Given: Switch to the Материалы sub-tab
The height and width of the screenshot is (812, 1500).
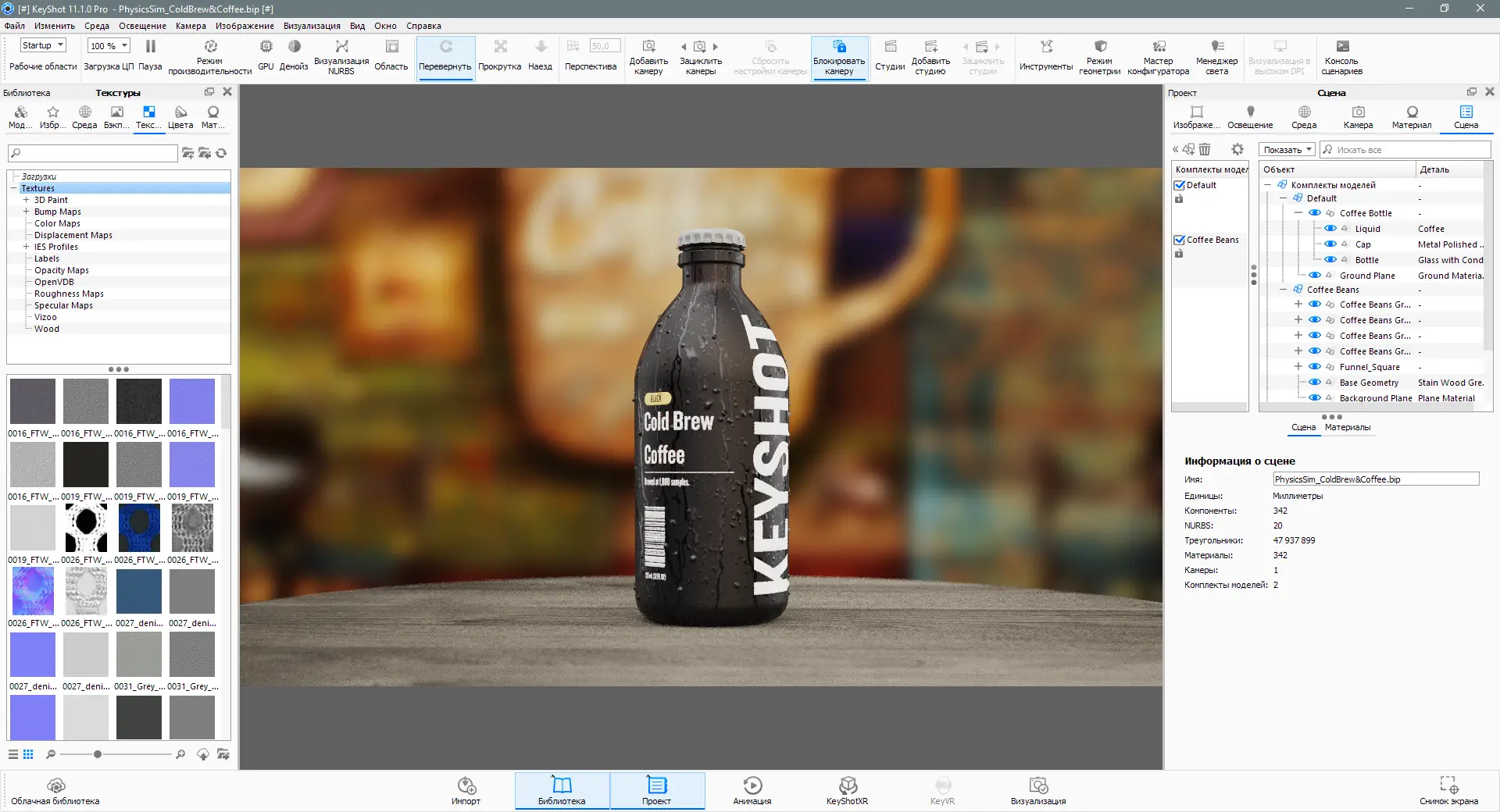Looking at the screenshot, I should [1348, 428].
